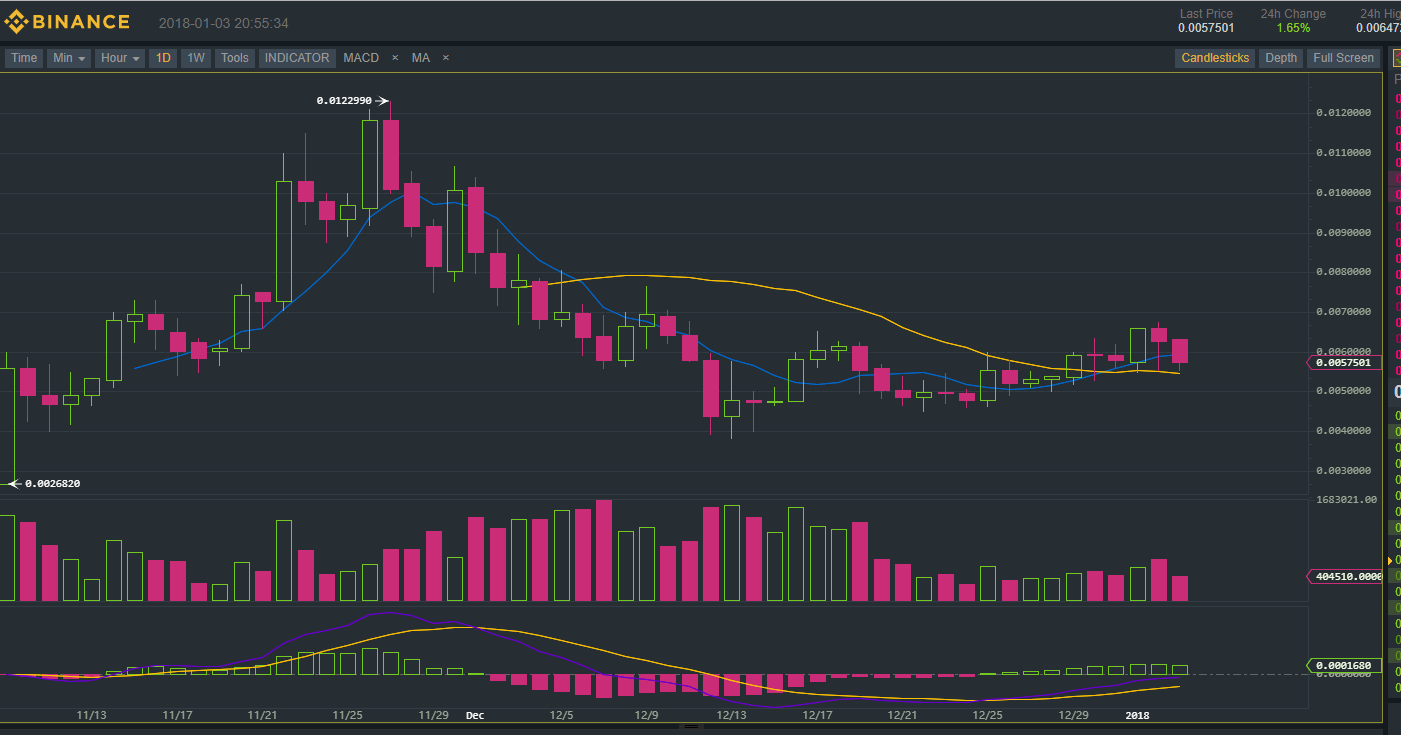Open the Tools menu
The image size is (1401, 735).
click(234, 58)
